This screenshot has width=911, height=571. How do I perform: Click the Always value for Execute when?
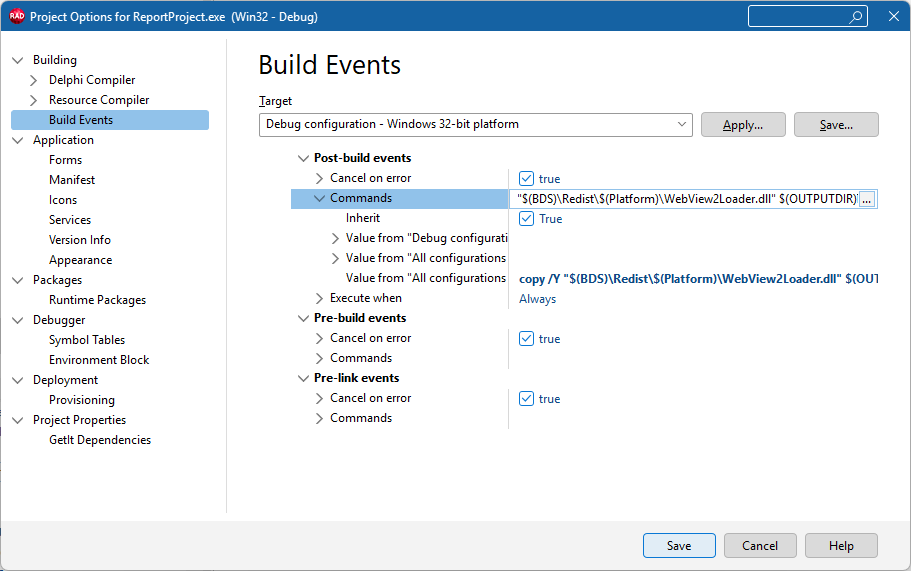[537, 299]
